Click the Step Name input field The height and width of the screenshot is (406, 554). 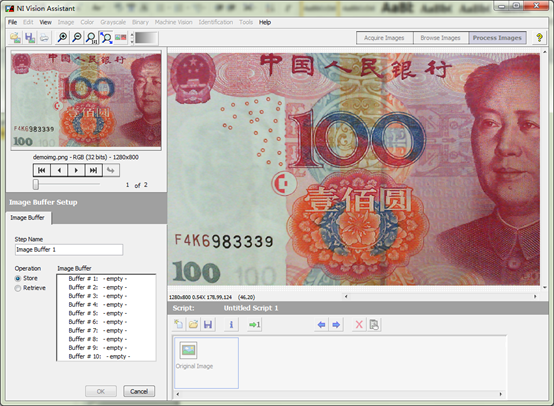[69, 249]
